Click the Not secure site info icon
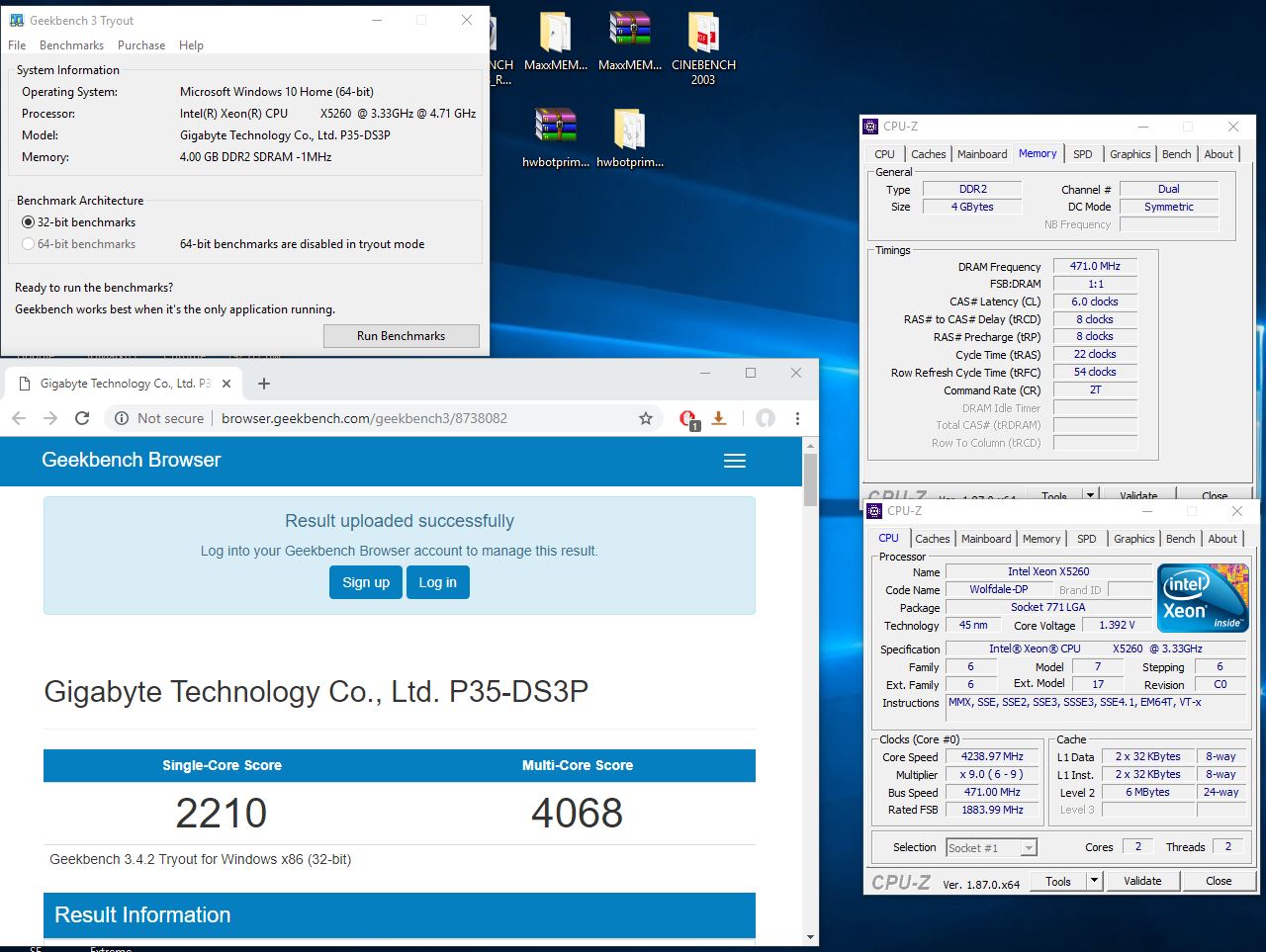Viewport: 1266px width, 952px height. tap(121, 418)
